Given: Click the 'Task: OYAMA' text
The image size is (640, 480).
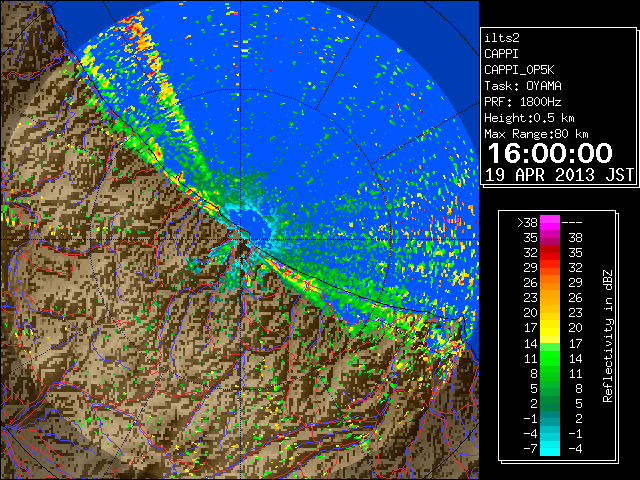Looking at the screenshot, I should pyautogui.click(x=522, y=86).
